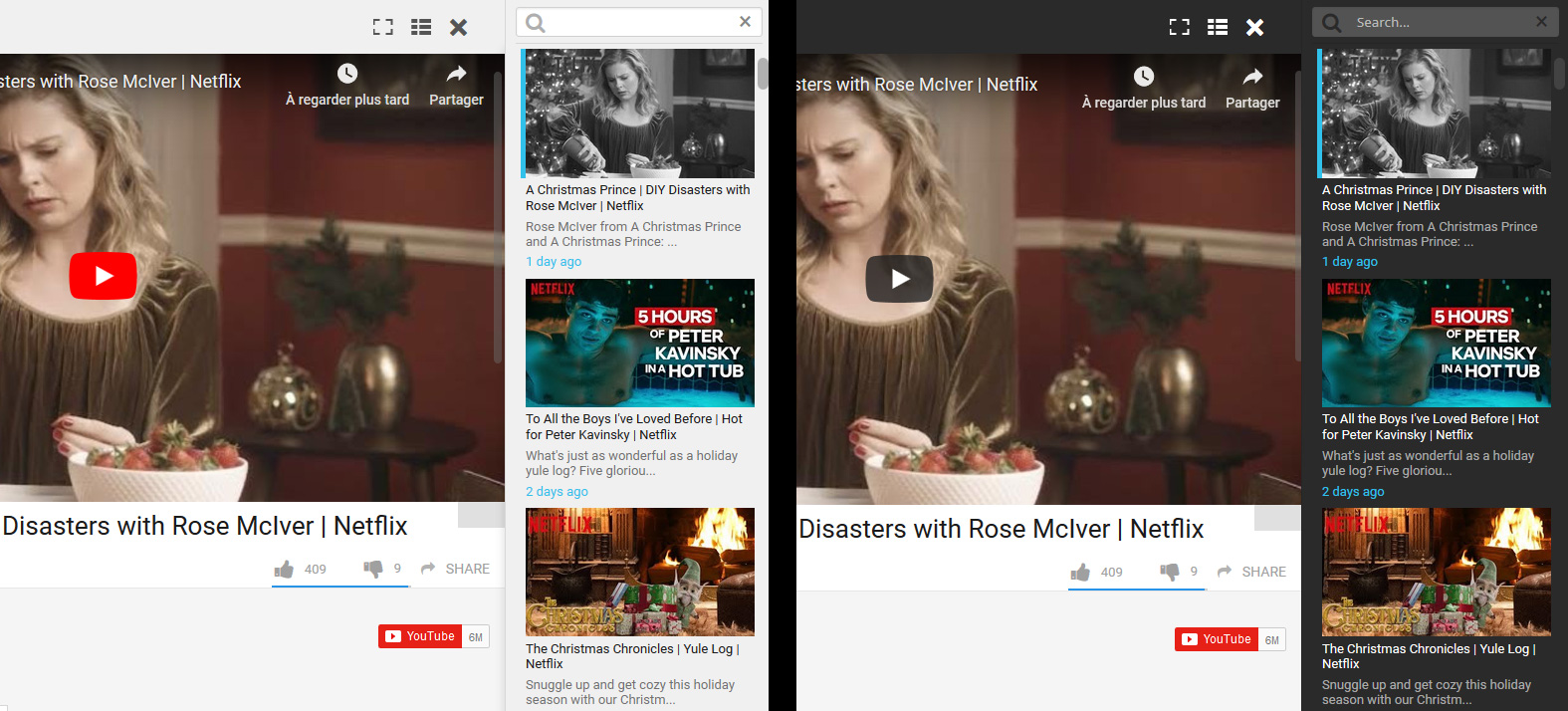Focus the empty search field in light sidebar
1568x711 pixels.
coord(641,22)
